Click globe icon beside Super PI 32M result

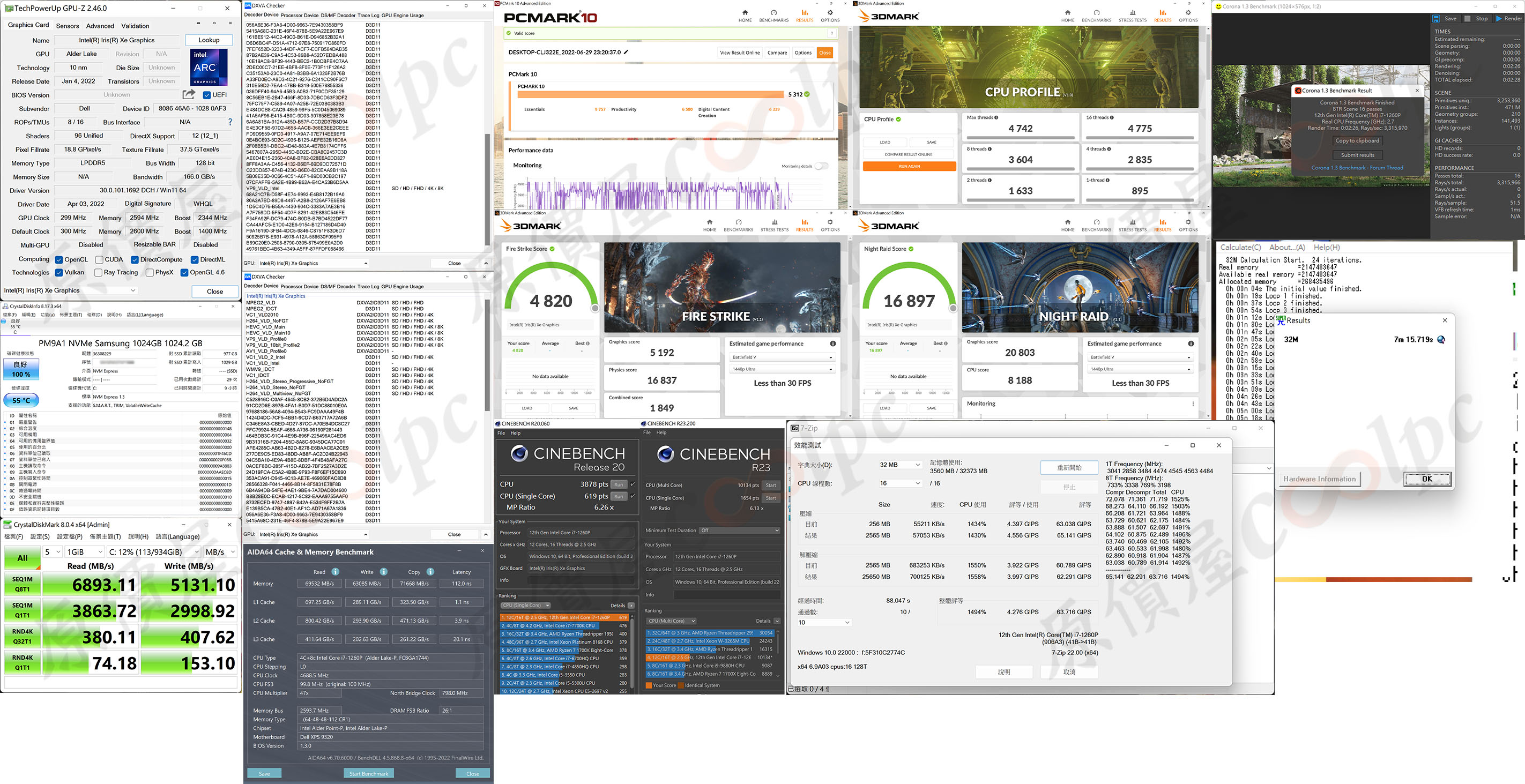1441,340
